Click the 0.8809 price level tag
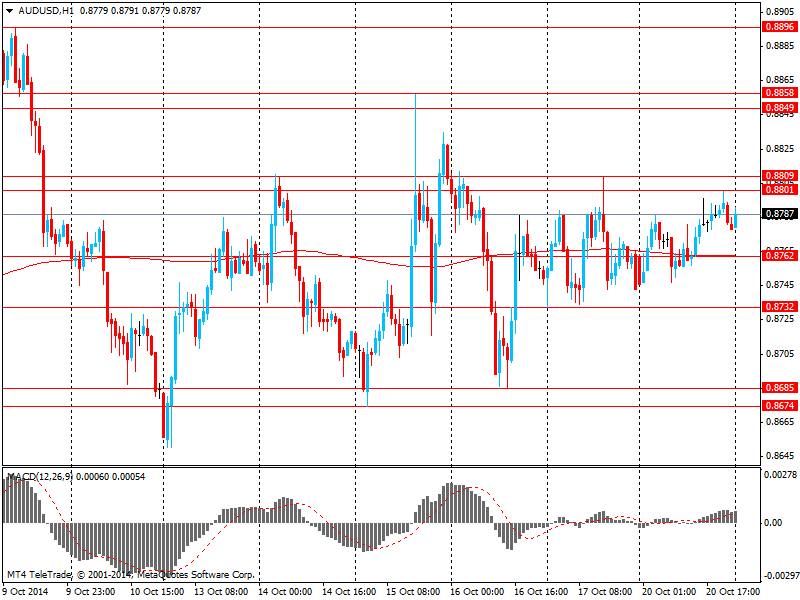Screen dimensions: 800x600 (x=779, y=176)
